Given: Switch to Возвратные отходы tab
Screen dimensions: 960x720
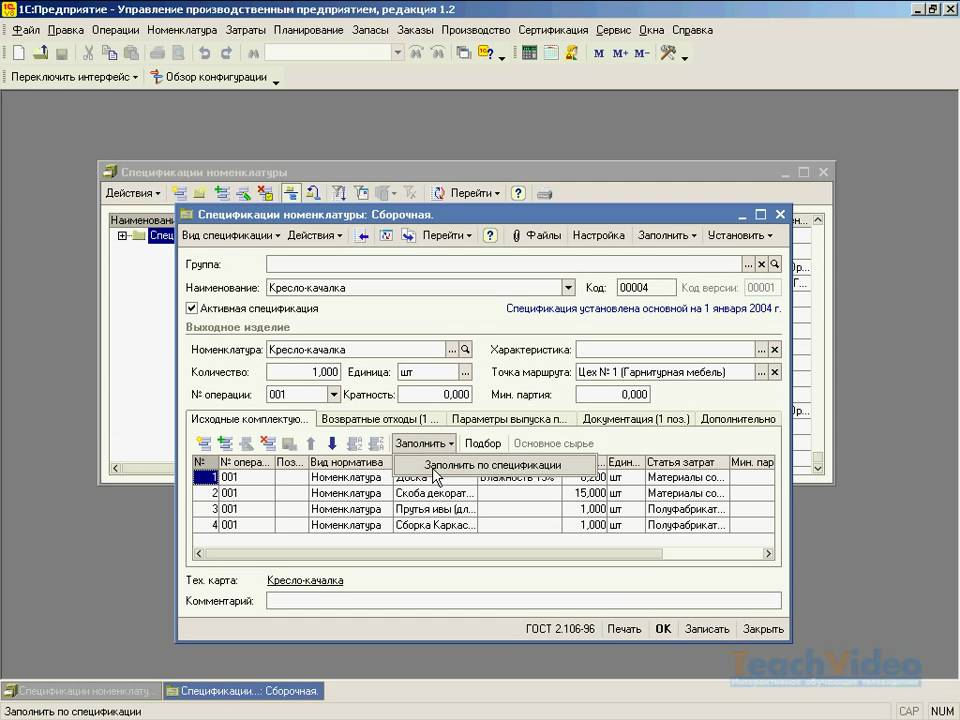Looking at the screenshot, I should 380,419.
